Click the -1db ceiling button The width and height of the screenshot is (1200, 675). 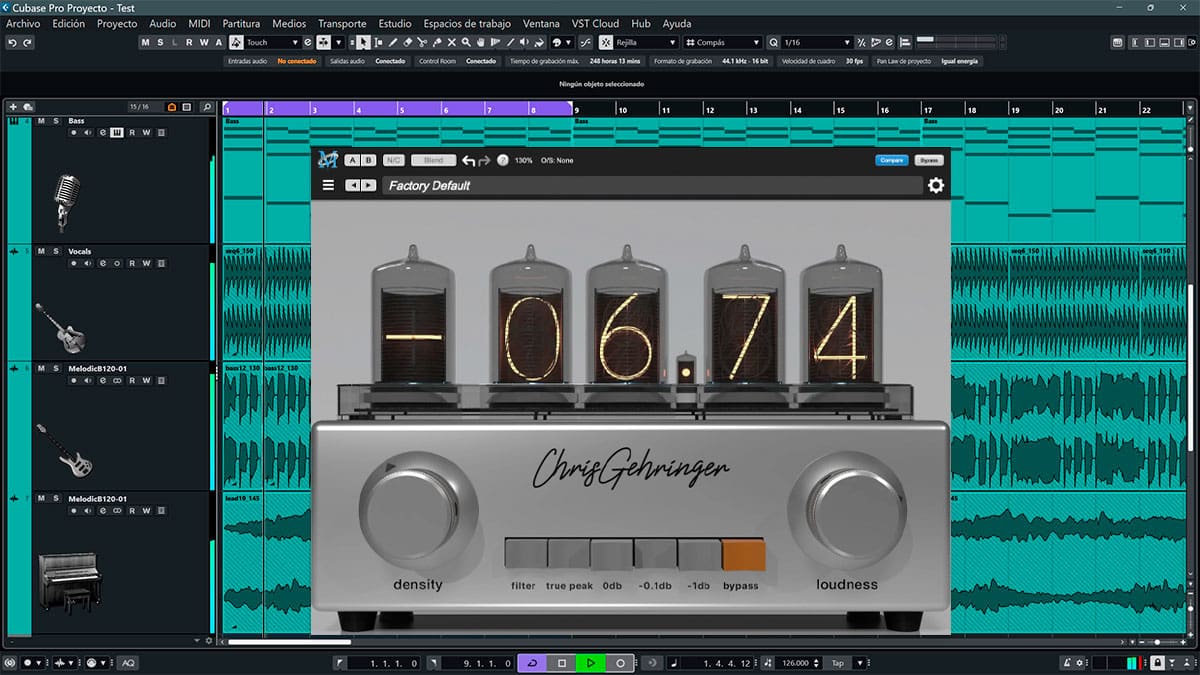pyautogui.click(x=700, y=555)
